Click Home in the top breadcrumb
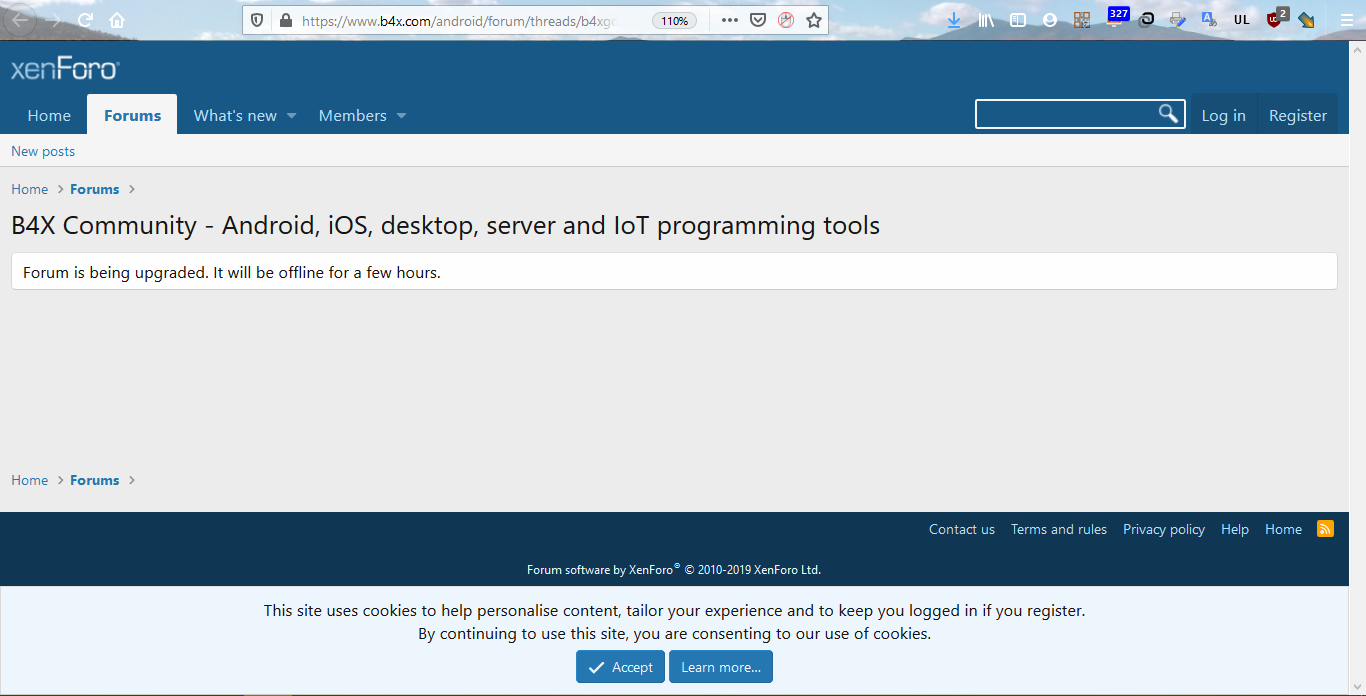1366x696 pixels. (30, 189)
